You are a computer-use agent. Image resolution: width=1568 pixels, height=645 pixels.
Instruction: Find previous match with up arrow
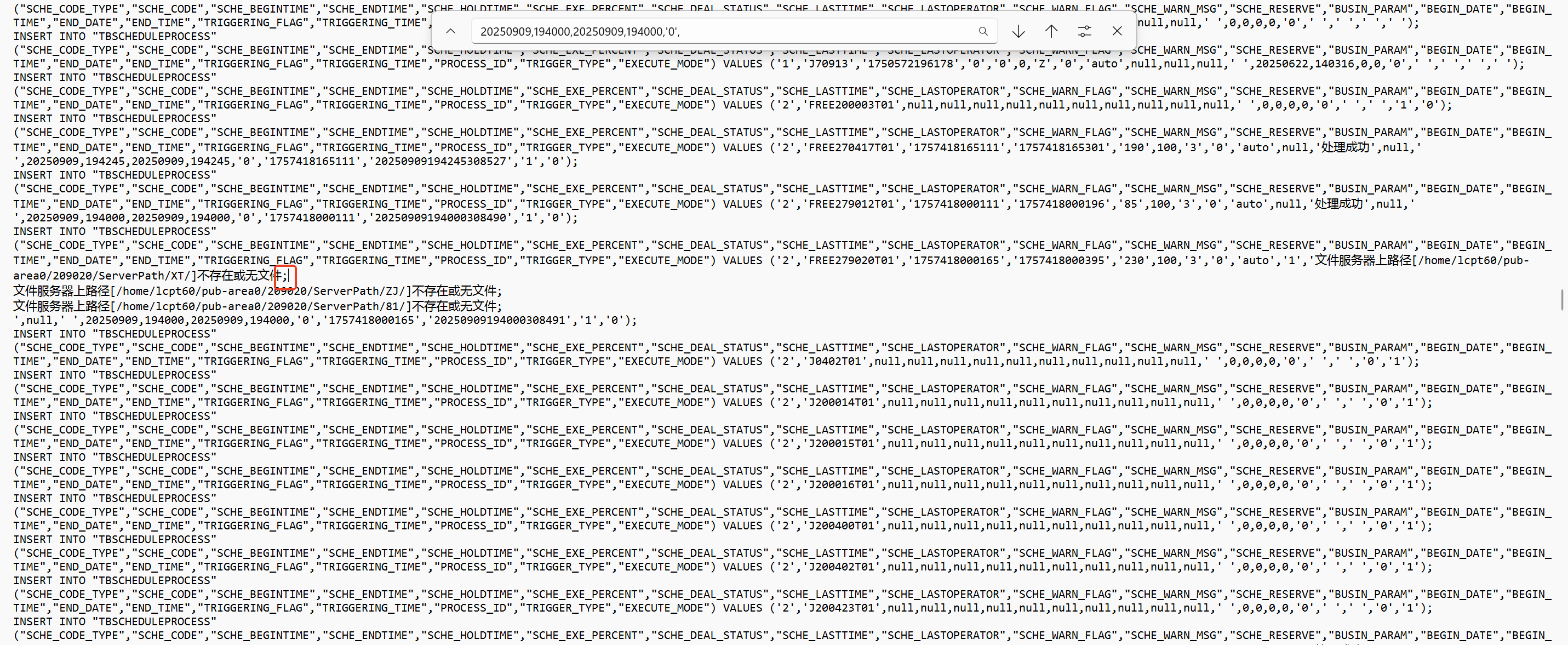1051,31
